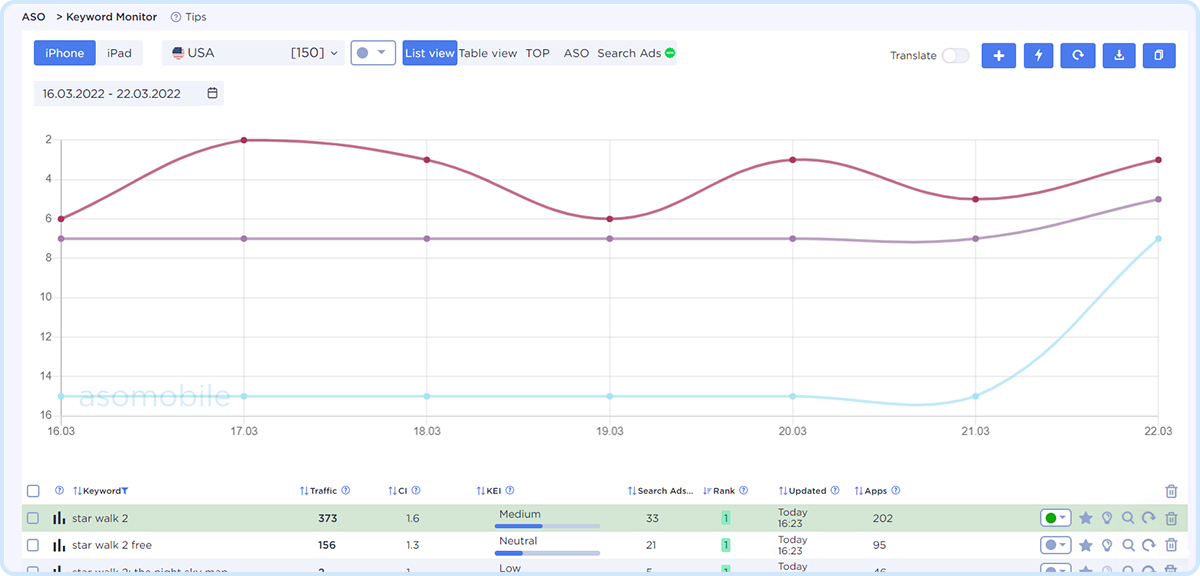Open the date range picker field
This screenshot has height=576, width=1200.
tap(128, 94)
